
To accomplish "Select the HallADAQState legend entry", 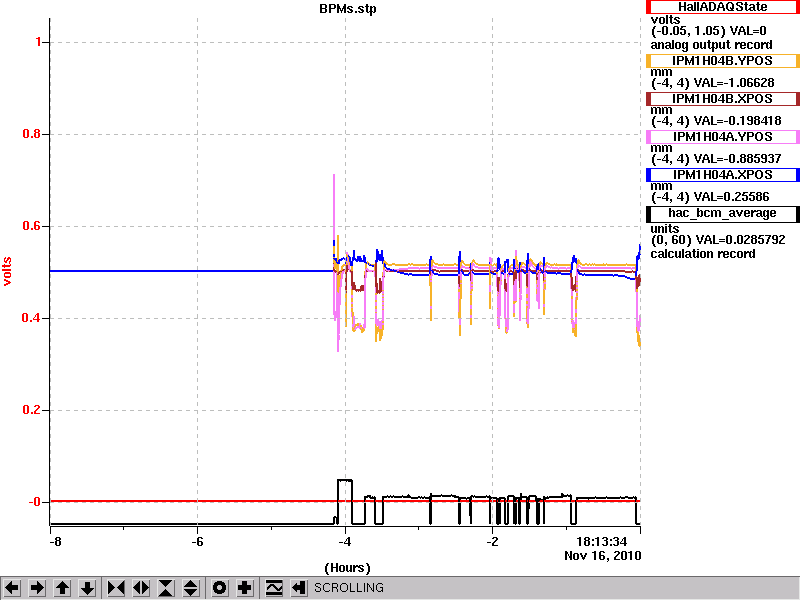I will [x=722, y=7].
